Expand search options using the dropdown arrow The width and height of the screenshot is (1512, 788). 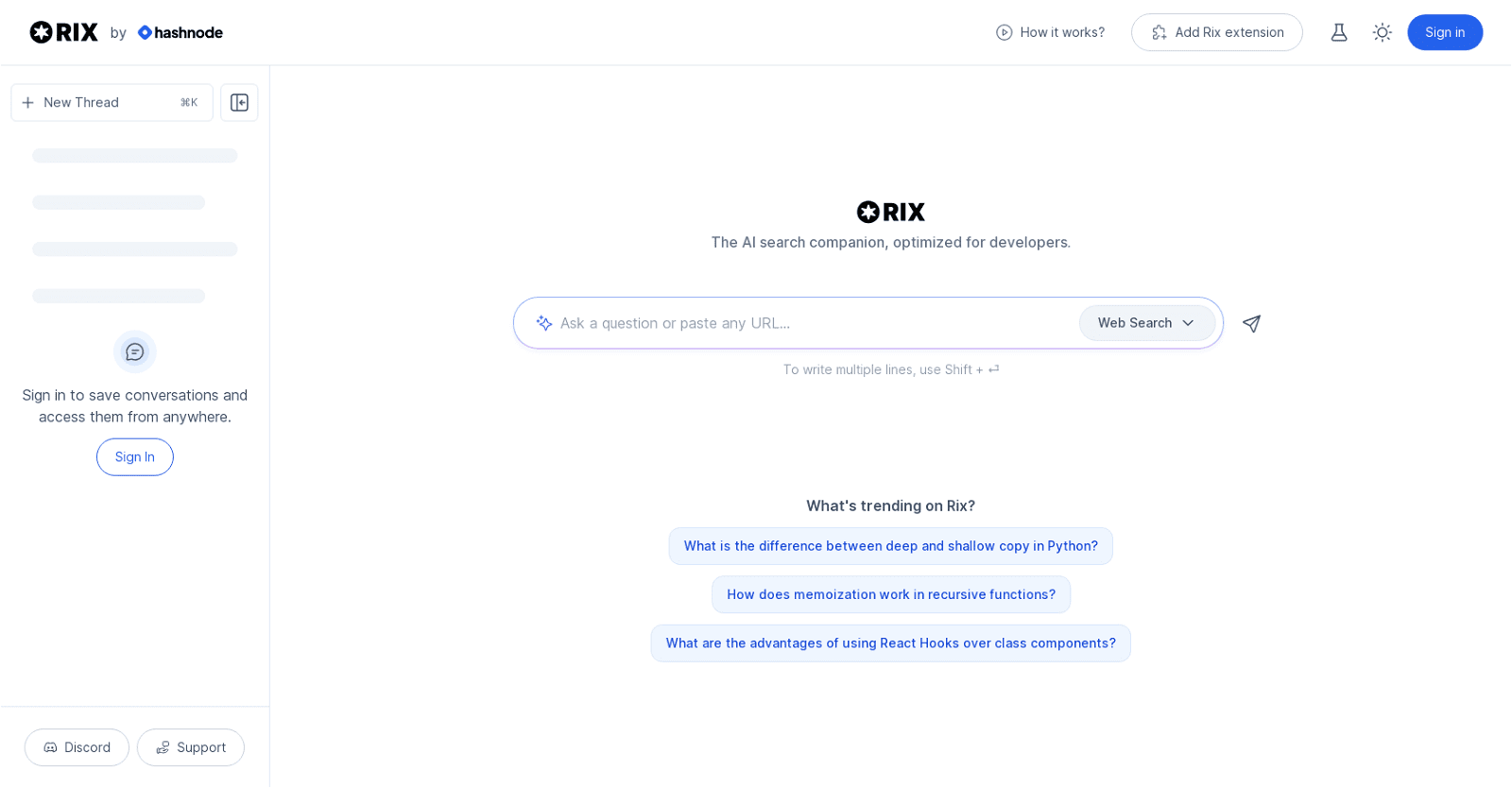click(1188, 323)
